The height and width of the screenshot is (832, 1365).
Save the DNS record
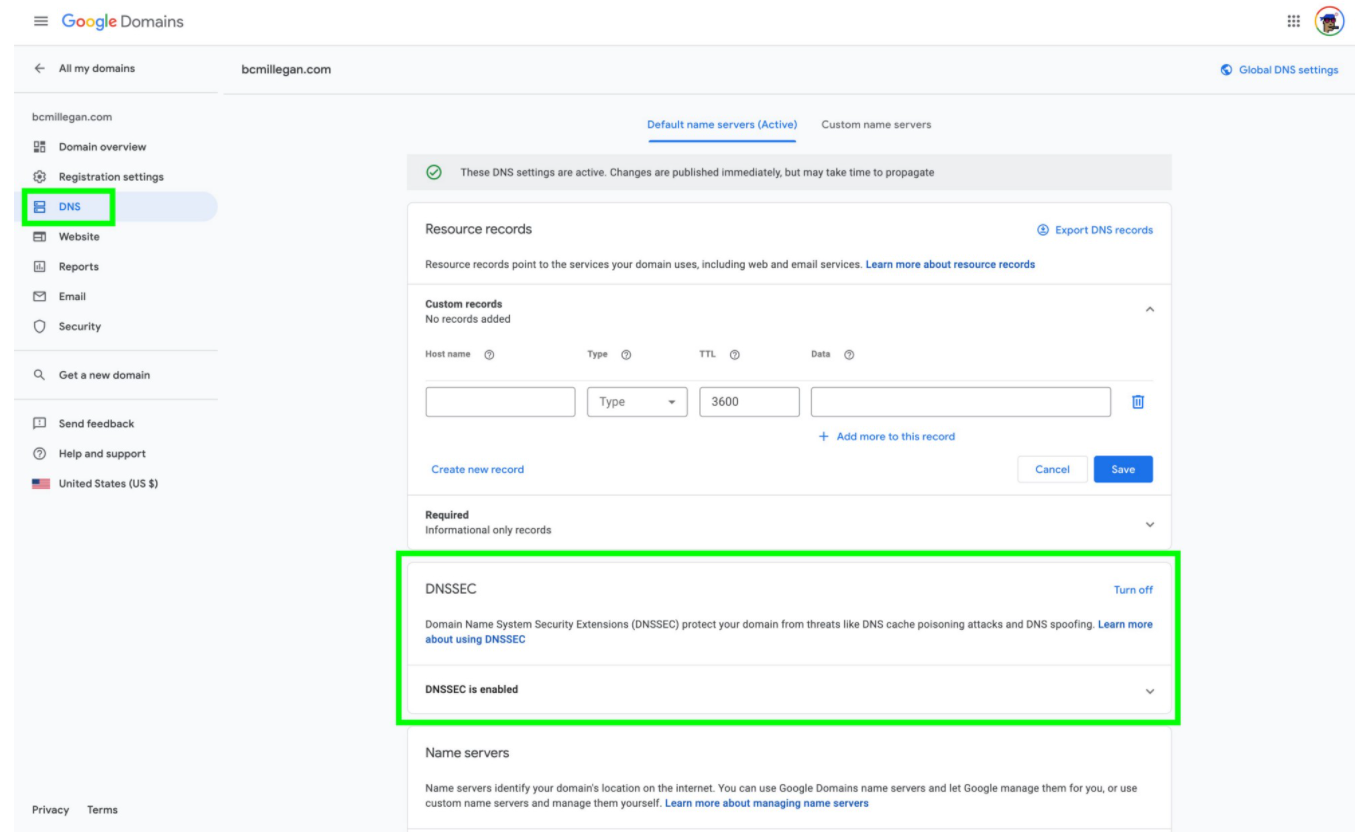[1123, 469]
